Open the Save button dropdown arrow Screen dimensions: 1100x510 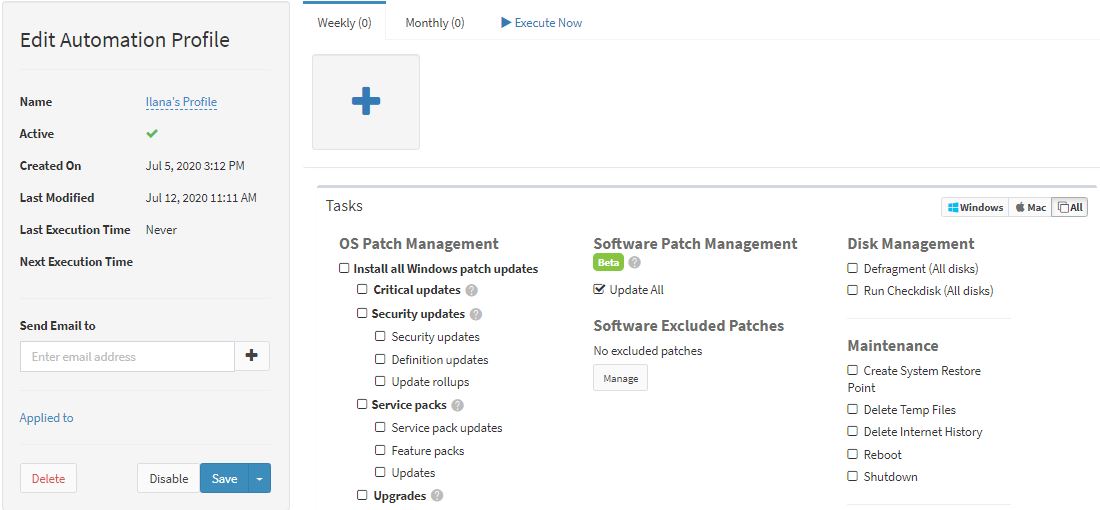click(x=260, y=478)
